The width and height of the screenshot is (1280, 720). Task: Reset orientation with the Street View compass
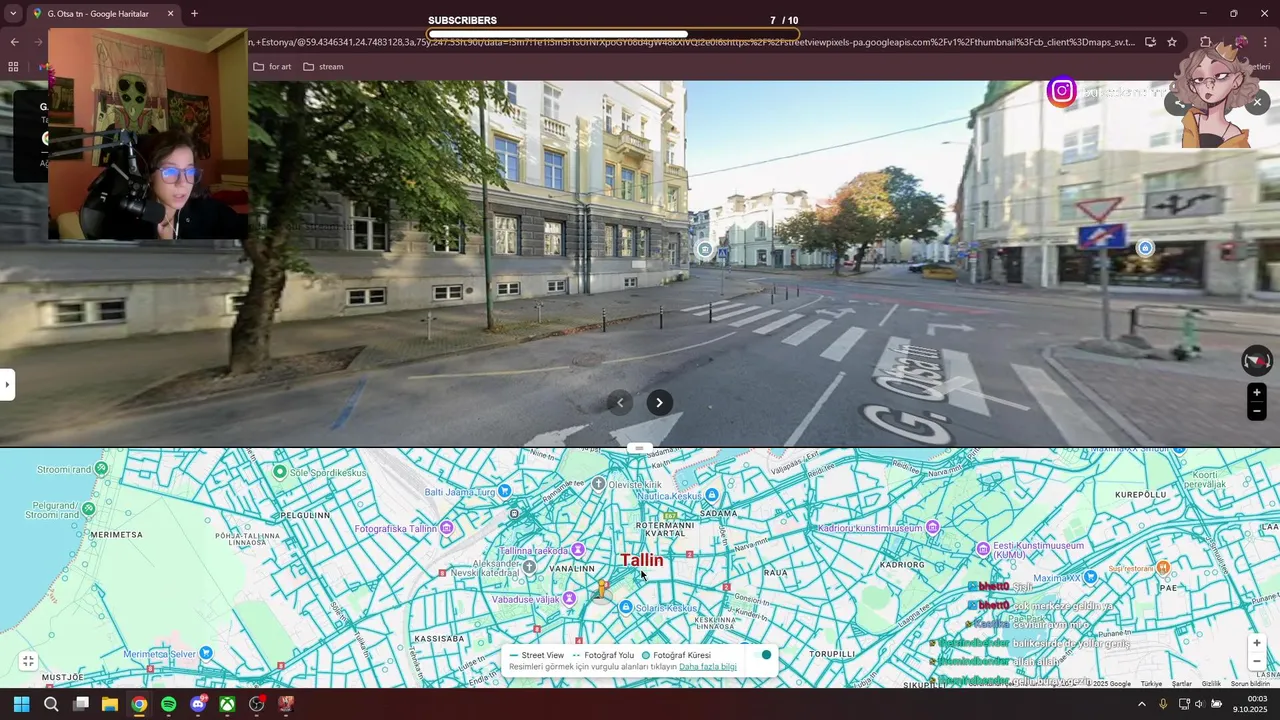click(1257, 361)
